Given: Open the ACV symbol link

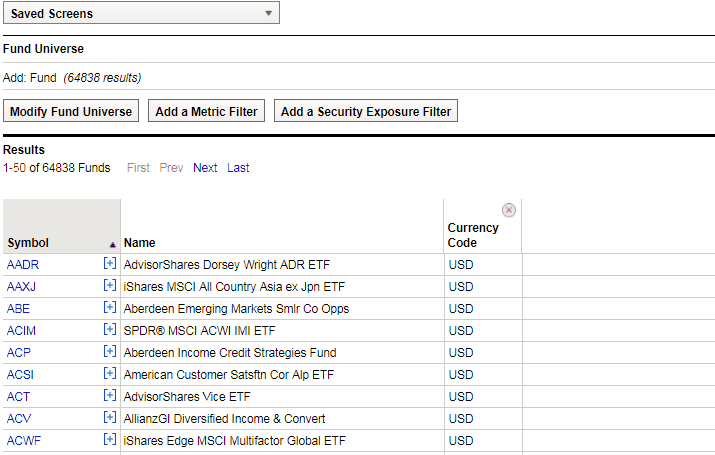Looking at the screenshot, I should pos(19,419).
